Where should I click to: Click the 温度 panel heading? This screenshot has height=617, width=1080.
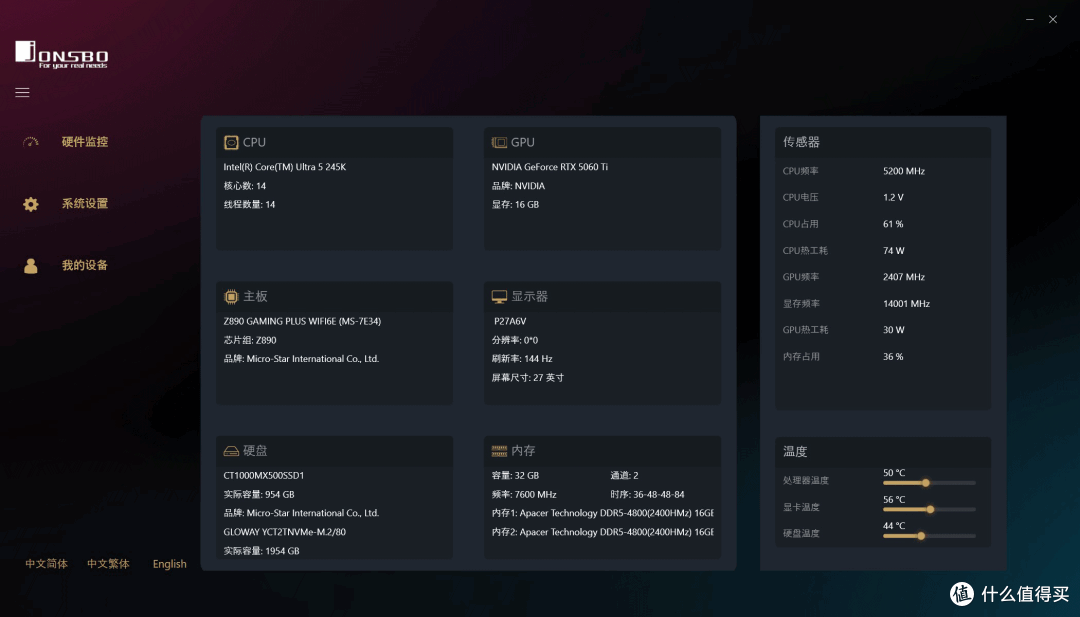coord(795,452)
